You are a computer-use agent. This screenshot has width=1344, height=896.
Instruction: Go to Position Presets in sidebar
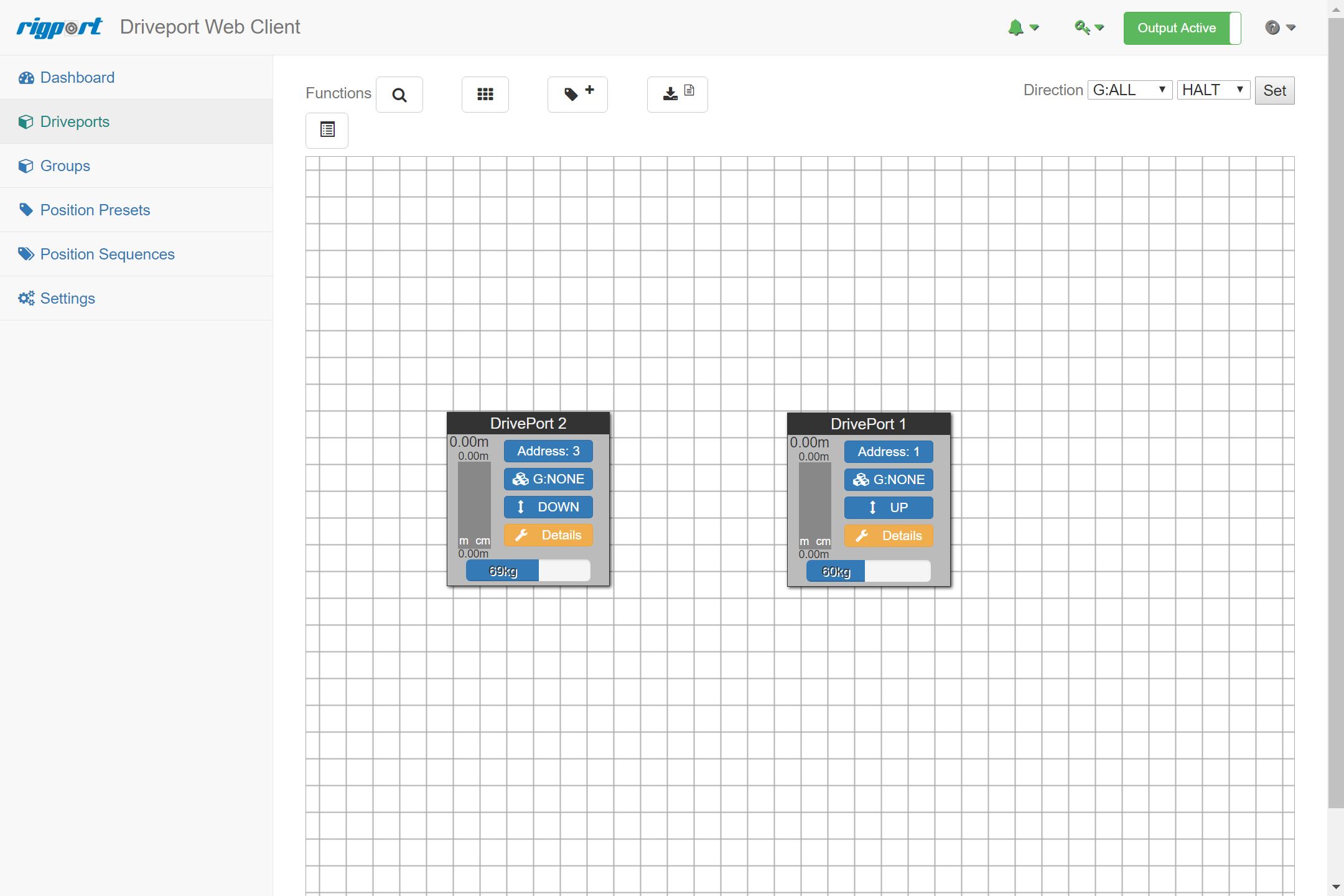click(x=95, y=210)
